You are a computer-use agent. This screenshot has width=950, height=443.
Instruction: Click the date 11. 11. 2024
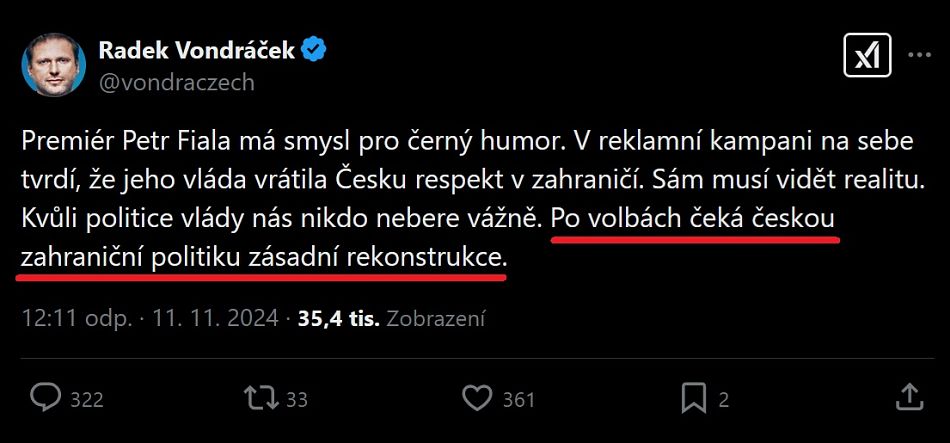[x=216, y=318]
